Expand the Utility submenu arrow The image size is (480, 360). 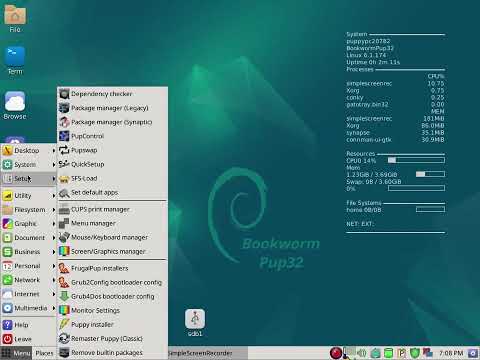click(x=54, y=196)
